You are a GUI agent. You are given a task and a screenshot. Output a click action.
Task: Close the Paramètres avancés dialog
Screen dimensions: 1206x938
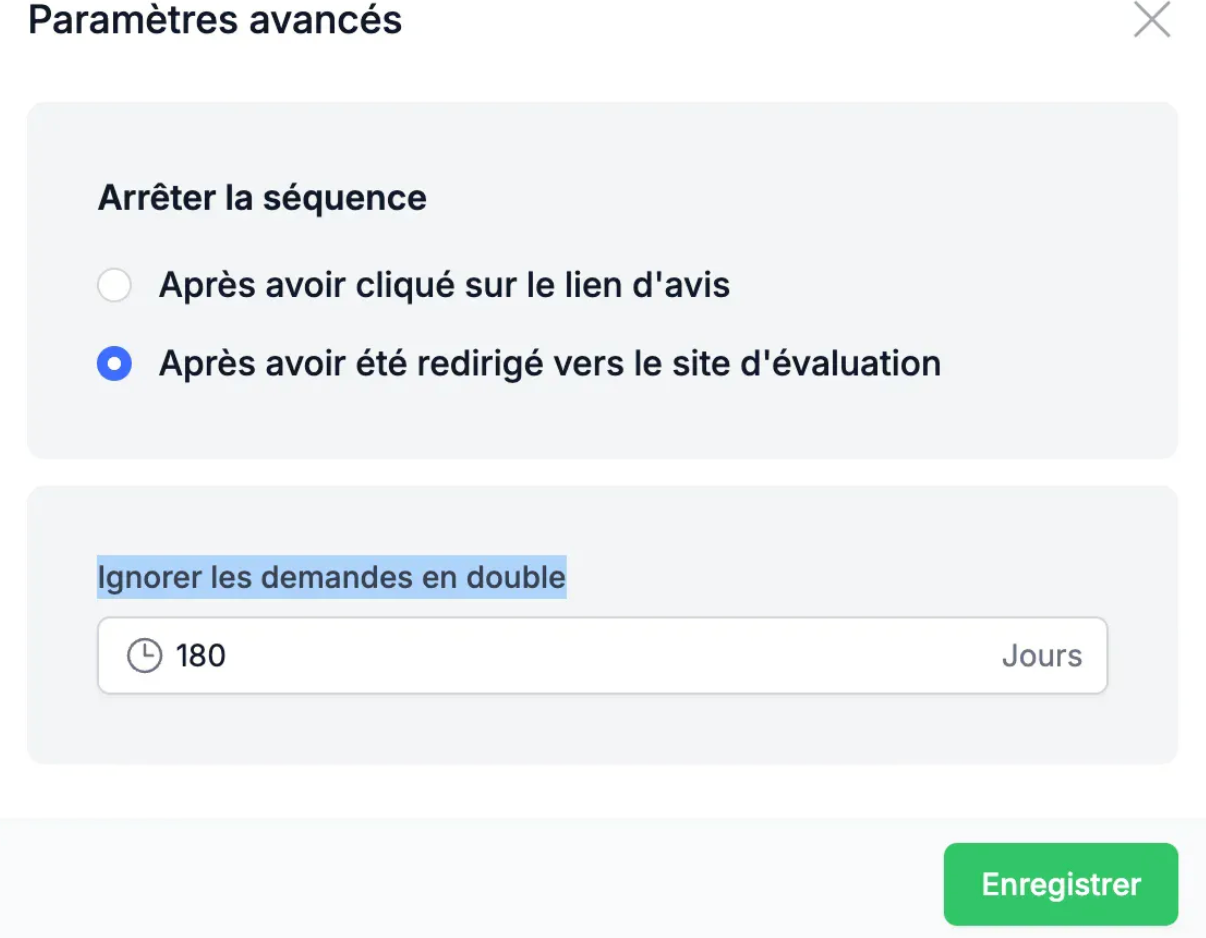point(1151,20)
